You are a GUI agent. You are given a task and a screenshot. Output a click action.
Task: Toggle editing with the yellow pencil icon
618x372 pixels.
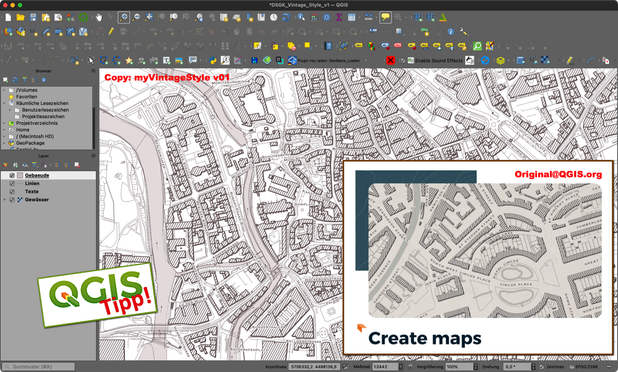[111, 32]
